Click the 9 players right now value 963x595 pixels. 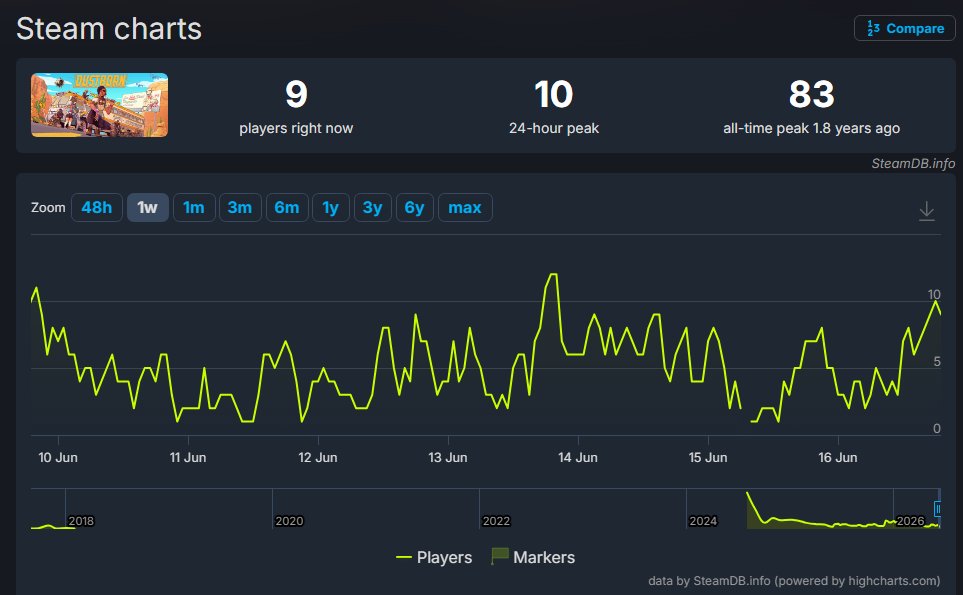[x=296, y=94]
